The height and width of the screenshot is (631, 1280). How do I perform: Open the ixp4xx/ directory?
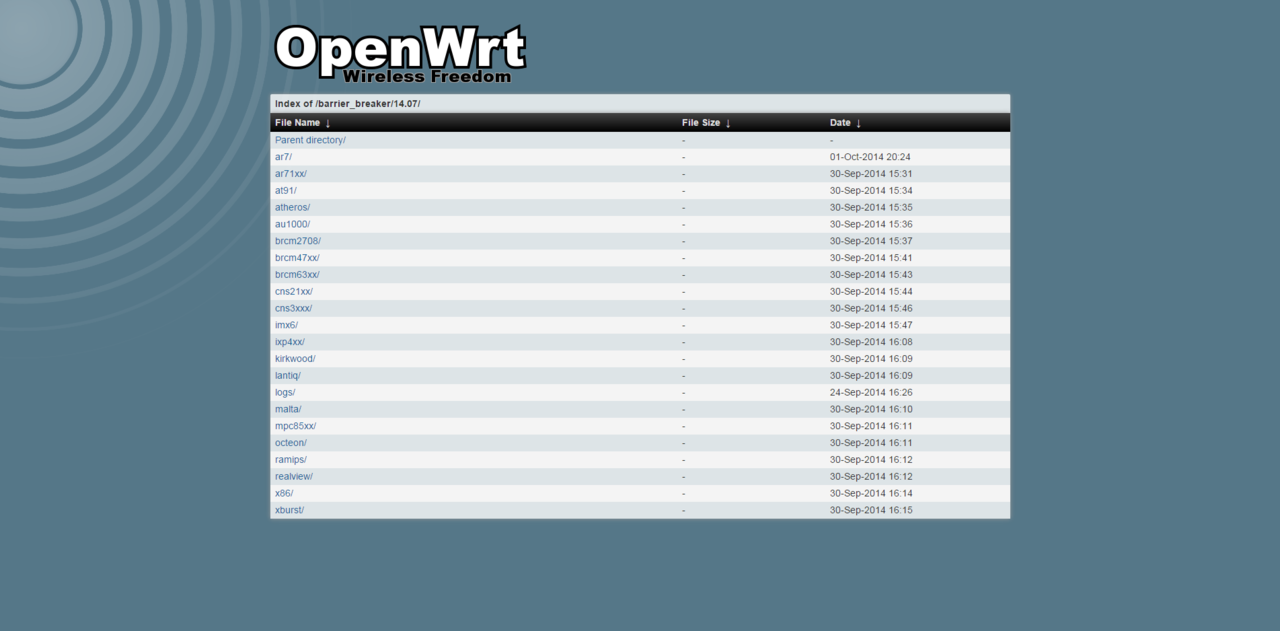(x=290, y=342)
